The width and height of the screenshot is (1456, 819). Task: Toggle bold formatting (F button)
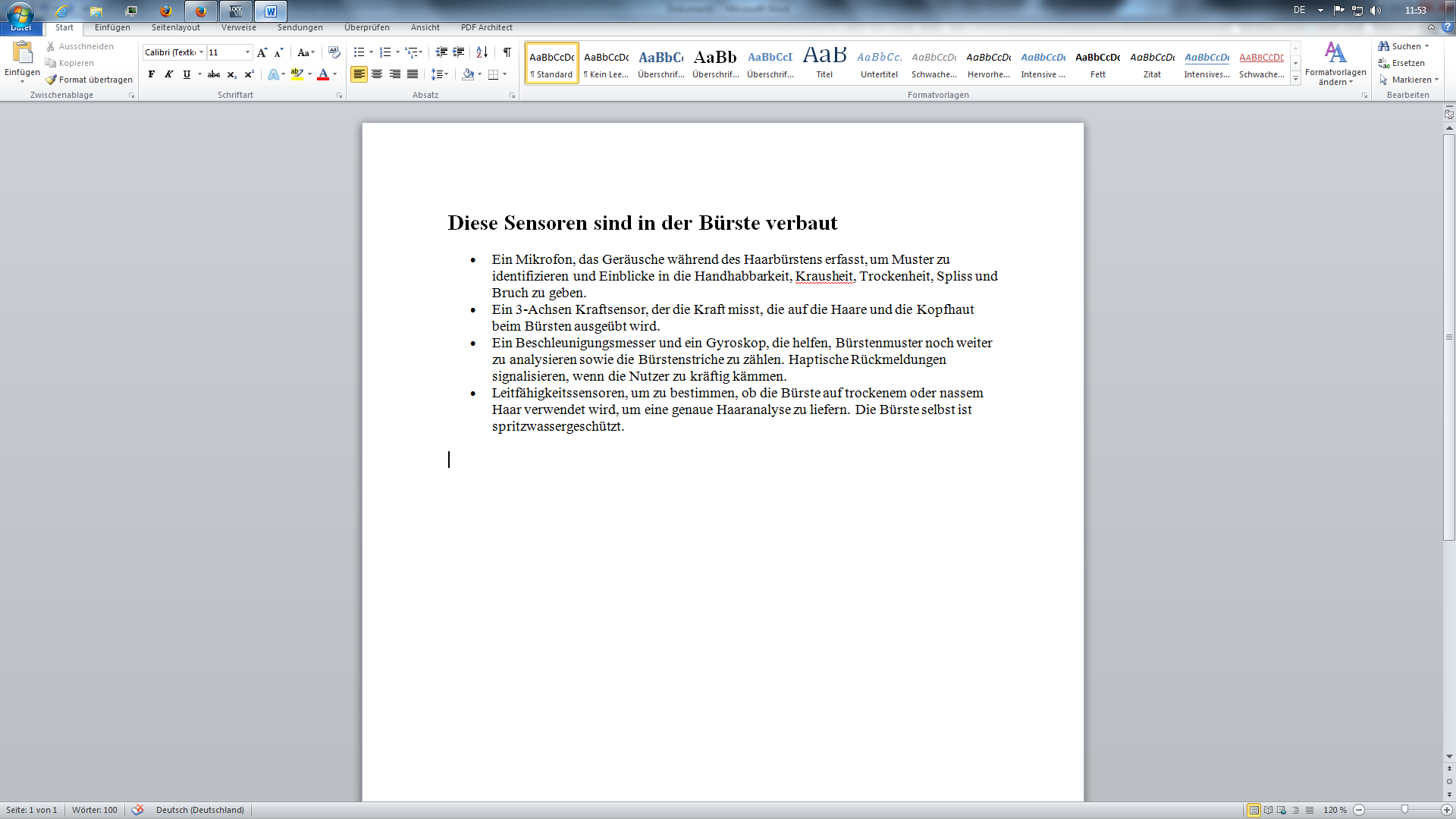click(152, 74)
